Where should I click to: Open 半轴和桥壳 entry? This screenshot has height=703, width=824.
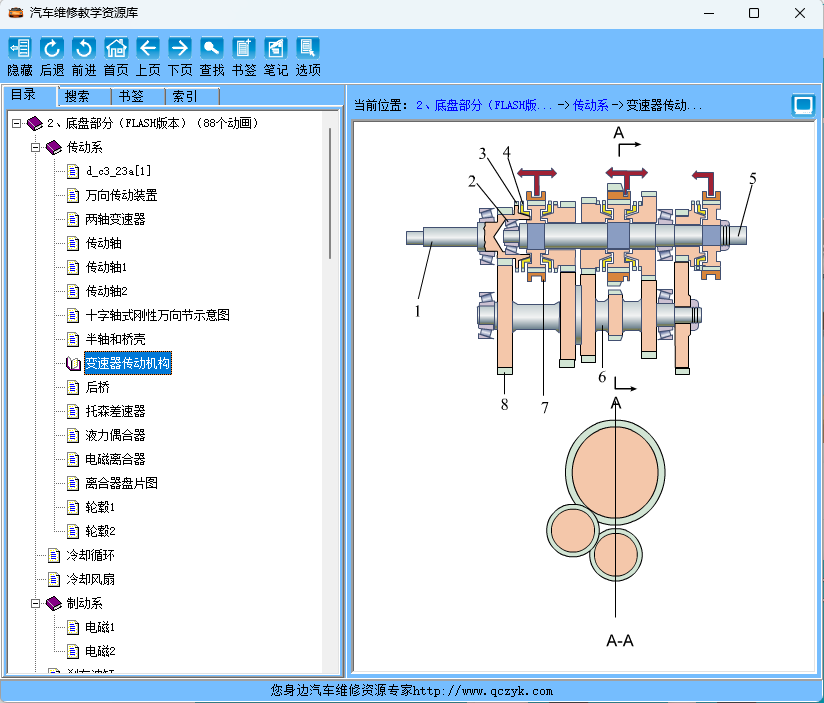pyautogui.click(x=116, y=339)
